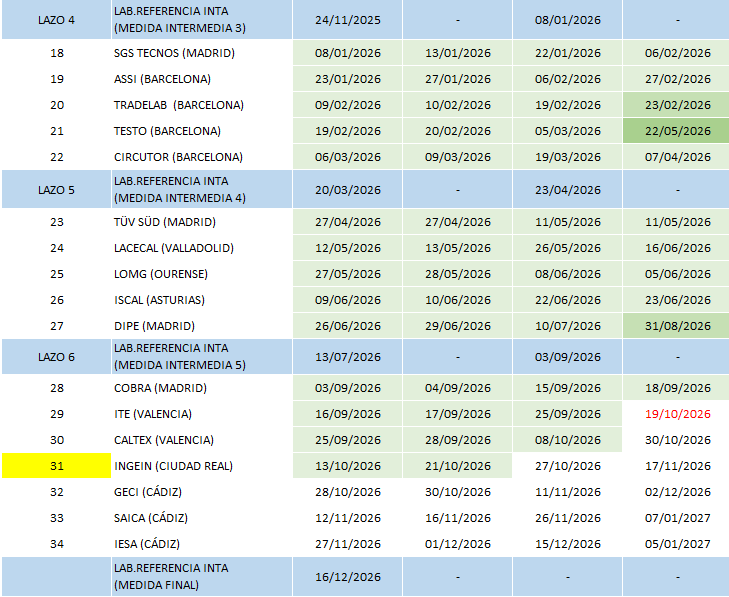729x597 pixels.
Task: Click date 24/11/2025 in LAZO 4 row
Action: click(347, 20)
